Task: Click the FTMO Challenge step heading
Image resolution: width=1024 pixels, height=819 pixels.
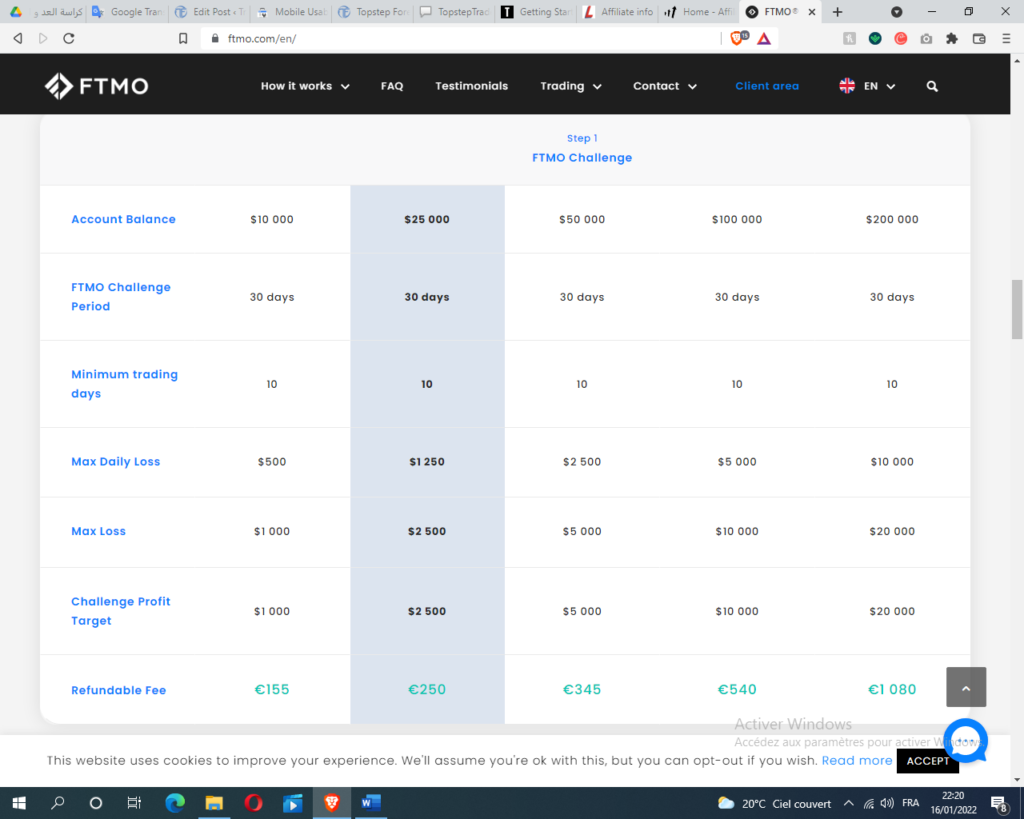Action: pyautogui.click(x=582, y=157)
